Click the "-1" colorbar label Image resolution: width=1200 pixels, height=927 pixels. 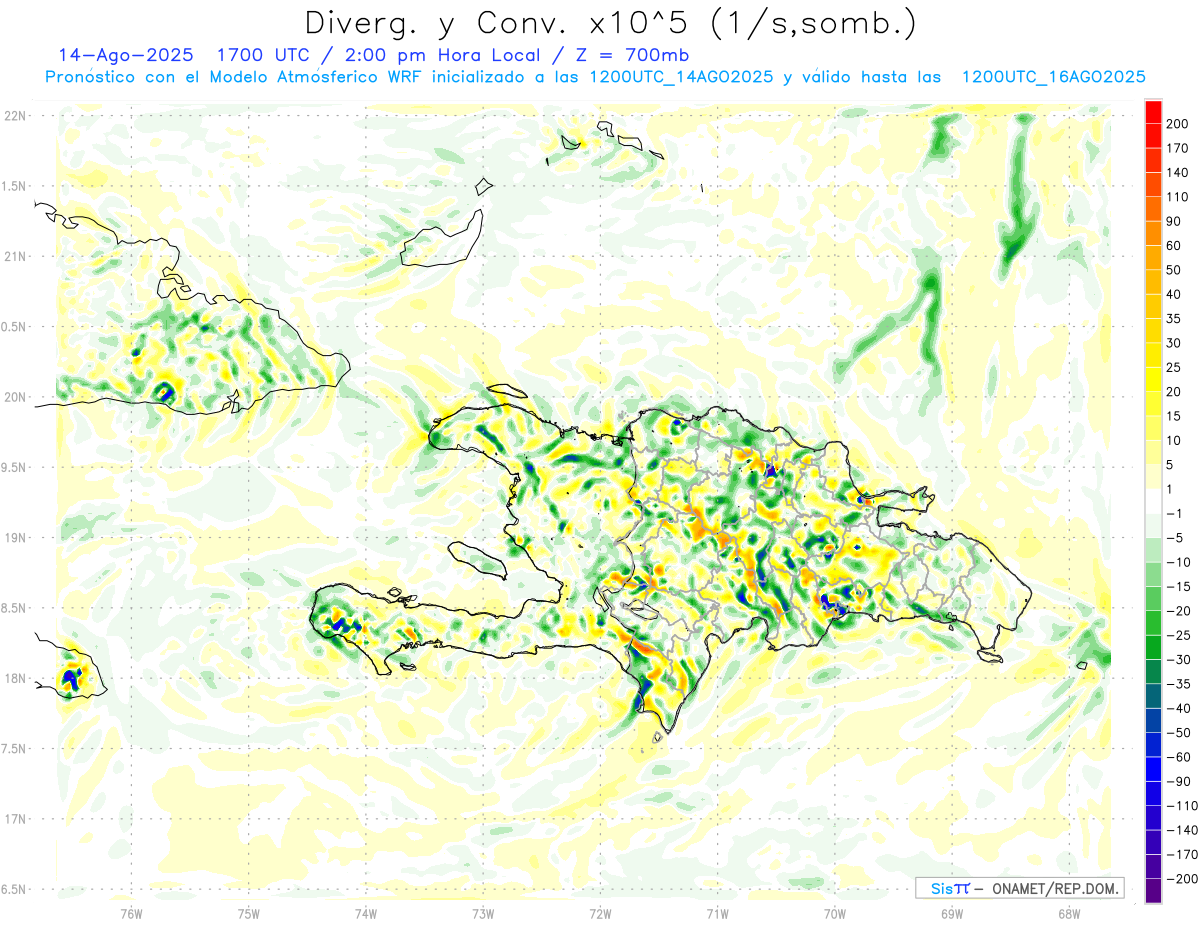coord(1174,513)
